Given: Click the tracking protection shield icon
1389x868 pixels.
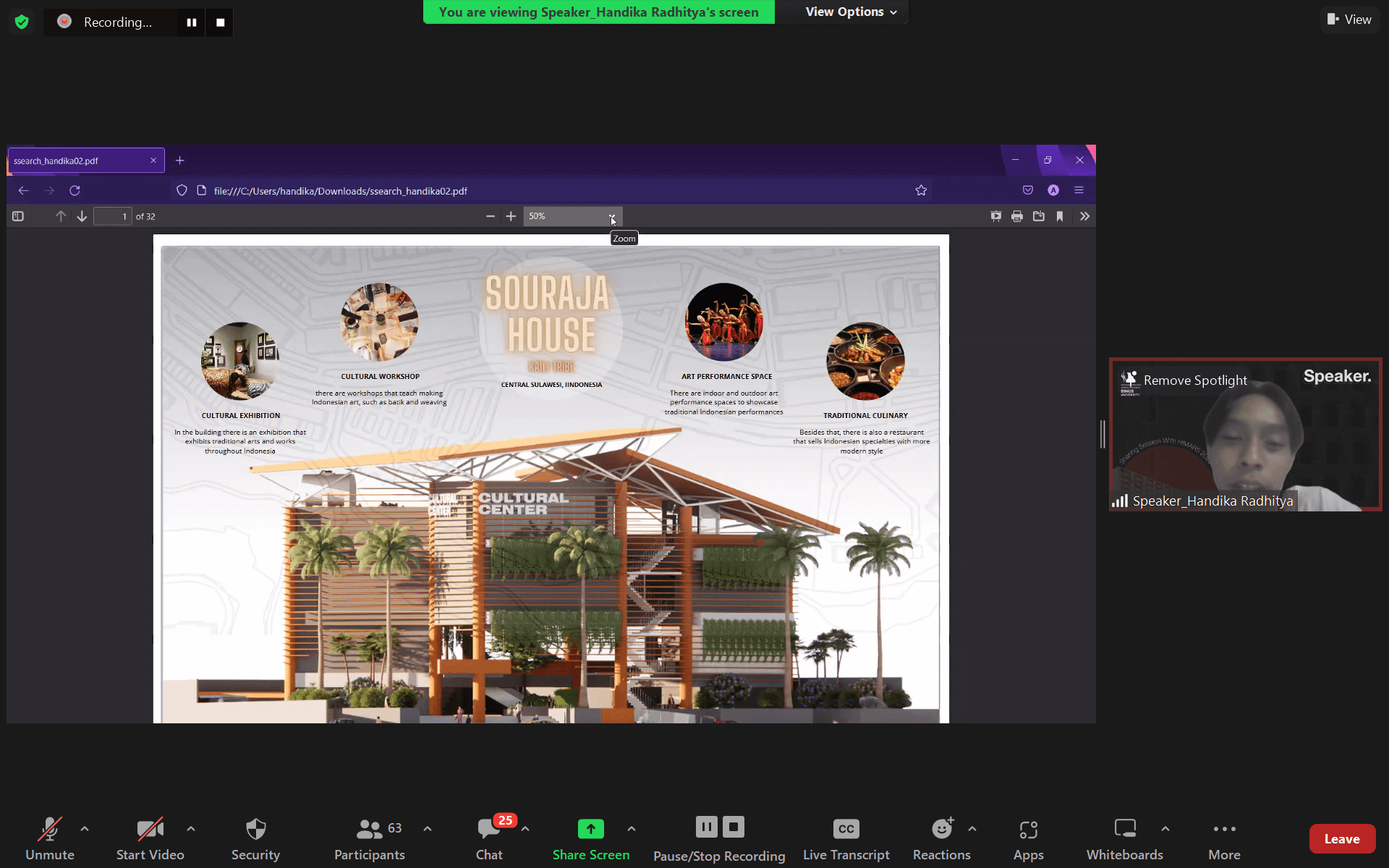Looking at the screenshot, I should (x=182, y=191).
